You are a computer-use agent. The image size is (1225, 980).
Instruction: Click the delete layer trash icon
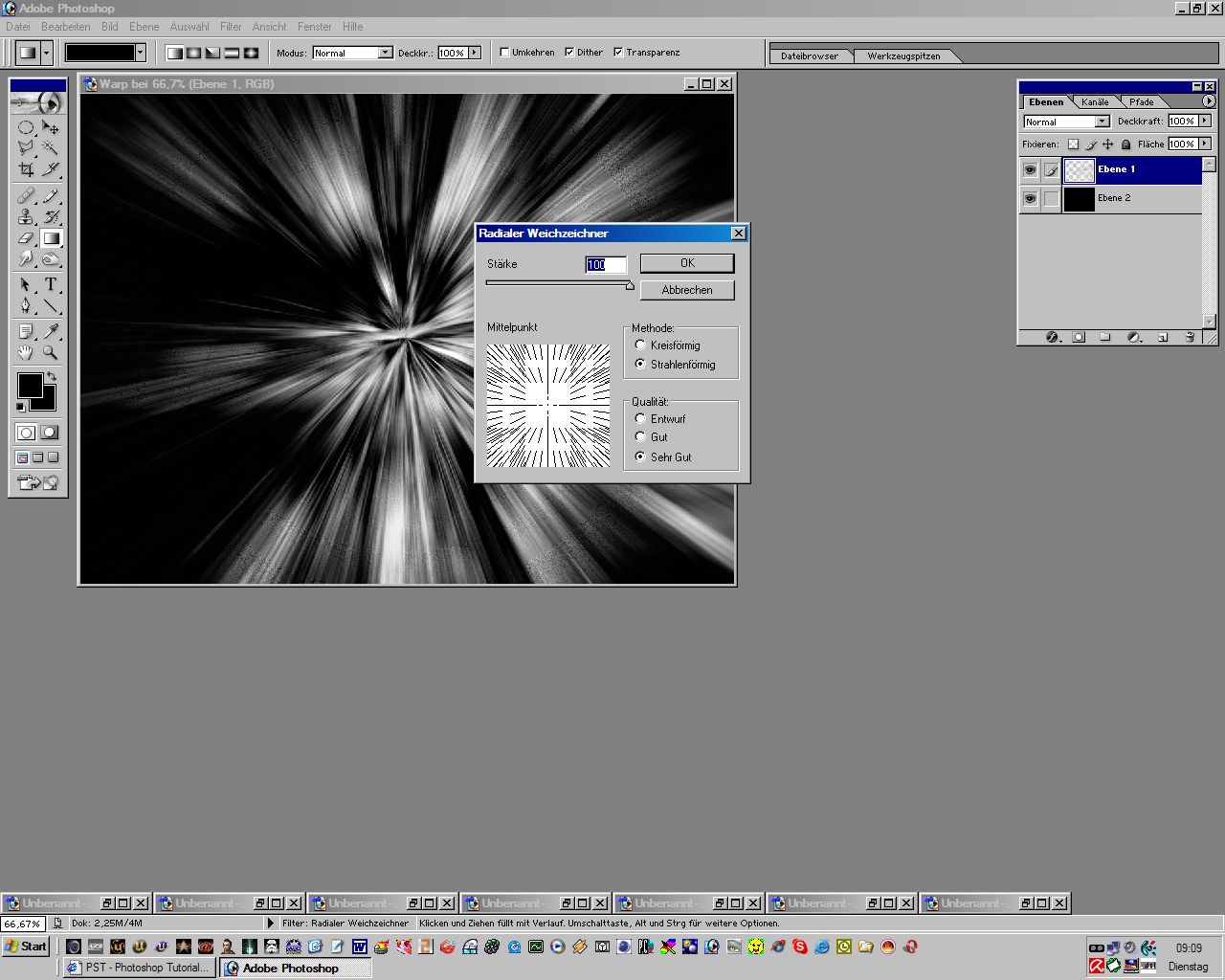(x=1190, y=338)
